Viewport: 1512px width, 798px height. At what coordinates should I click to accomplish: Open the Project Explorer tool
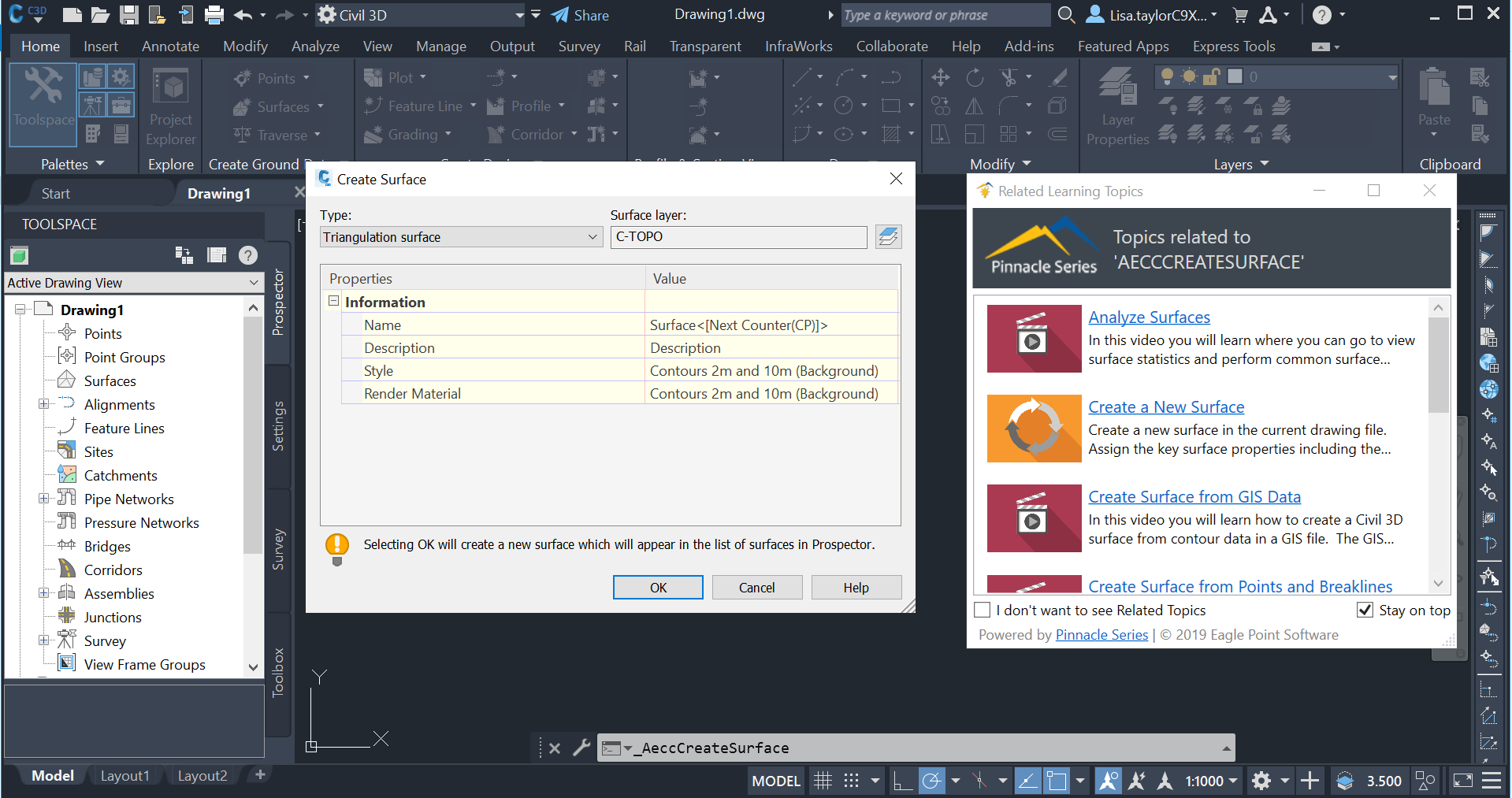pos(170,106)
